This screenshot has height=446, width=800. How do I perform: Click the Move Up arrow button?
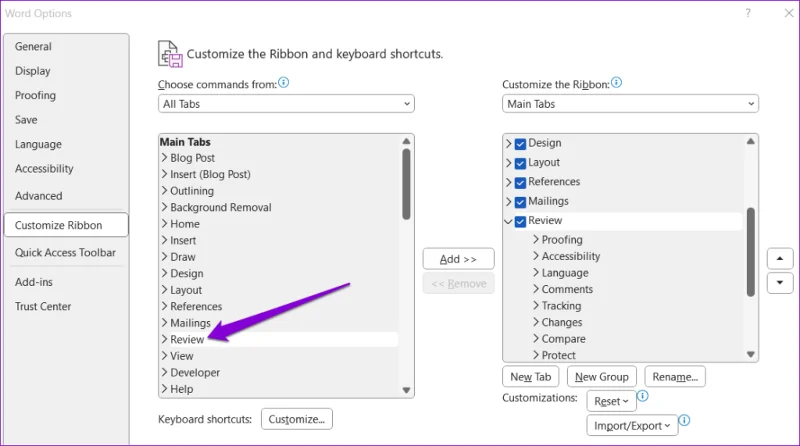(x=780, y=259)
